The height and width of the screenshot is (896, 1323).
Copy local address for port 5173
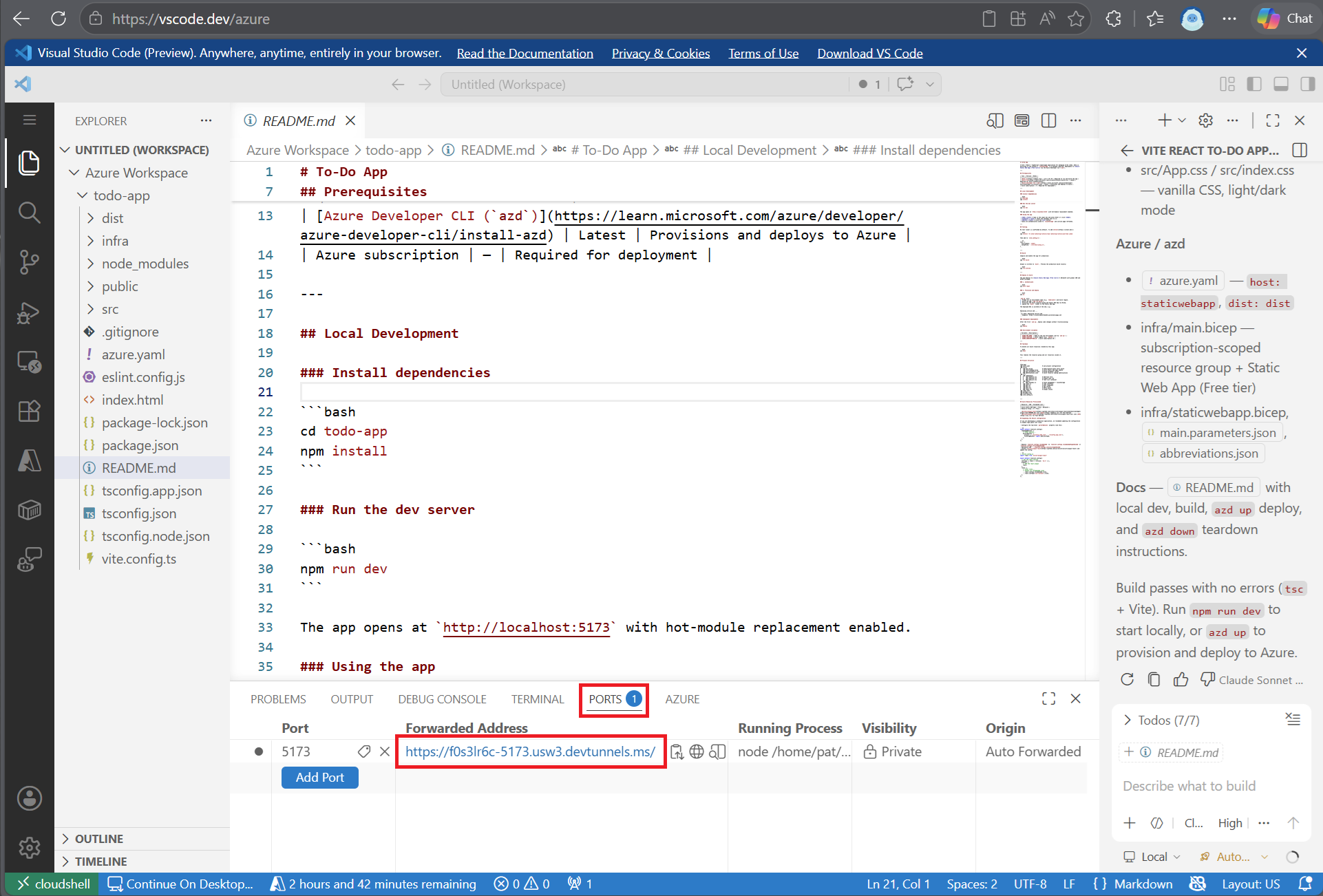tap(677, 751)
